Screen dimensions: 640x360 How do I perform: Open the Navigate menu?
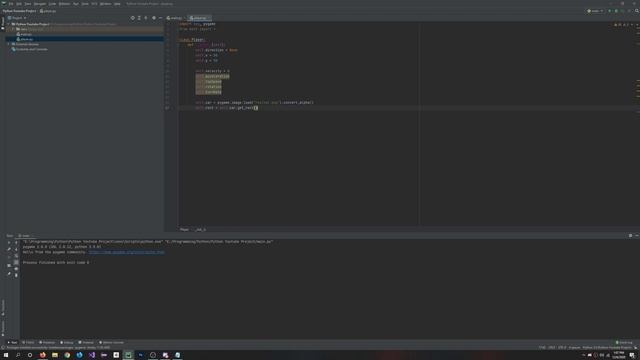click(x=40, y=4)
